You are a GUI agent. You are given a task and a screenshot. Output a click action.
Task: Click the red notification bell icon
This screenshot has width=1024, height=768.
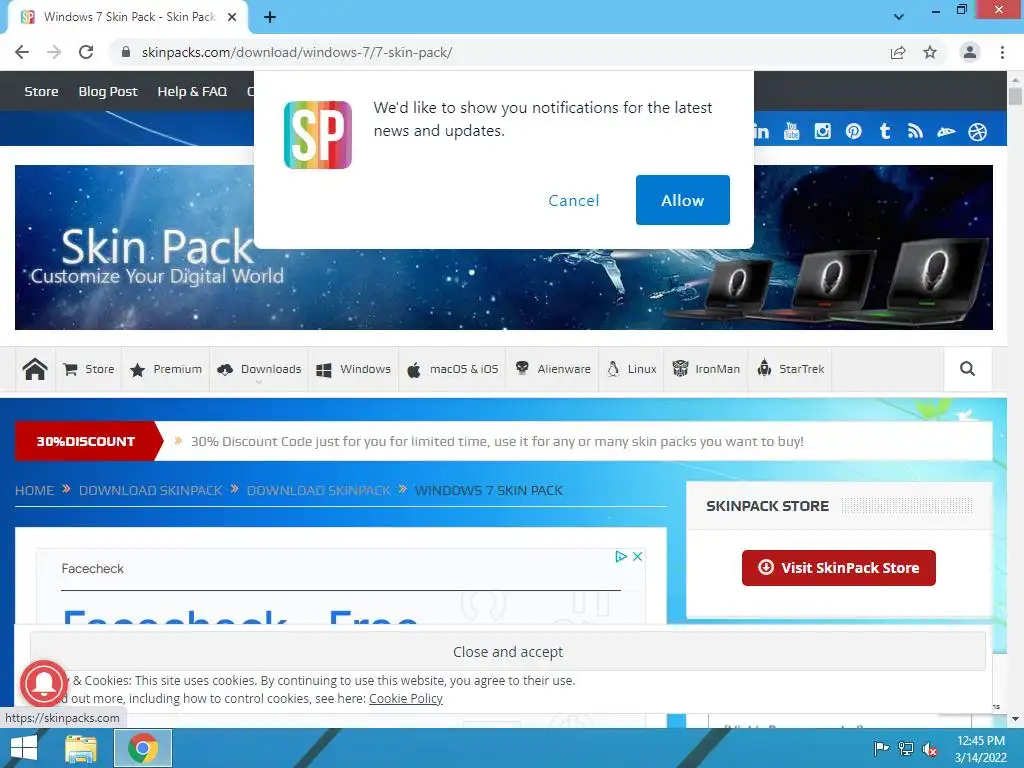point(44,683)
